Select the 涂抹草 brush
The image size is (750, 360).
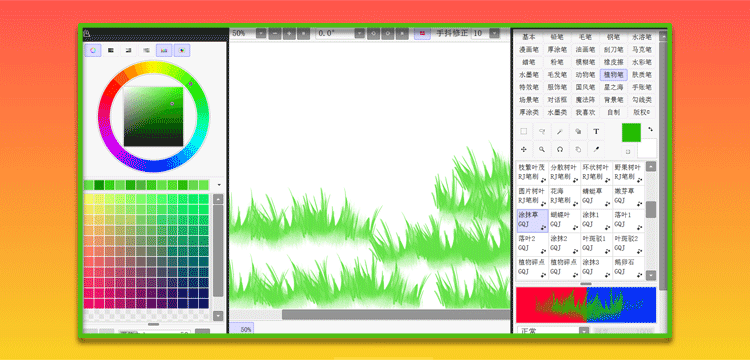(532, 221)
